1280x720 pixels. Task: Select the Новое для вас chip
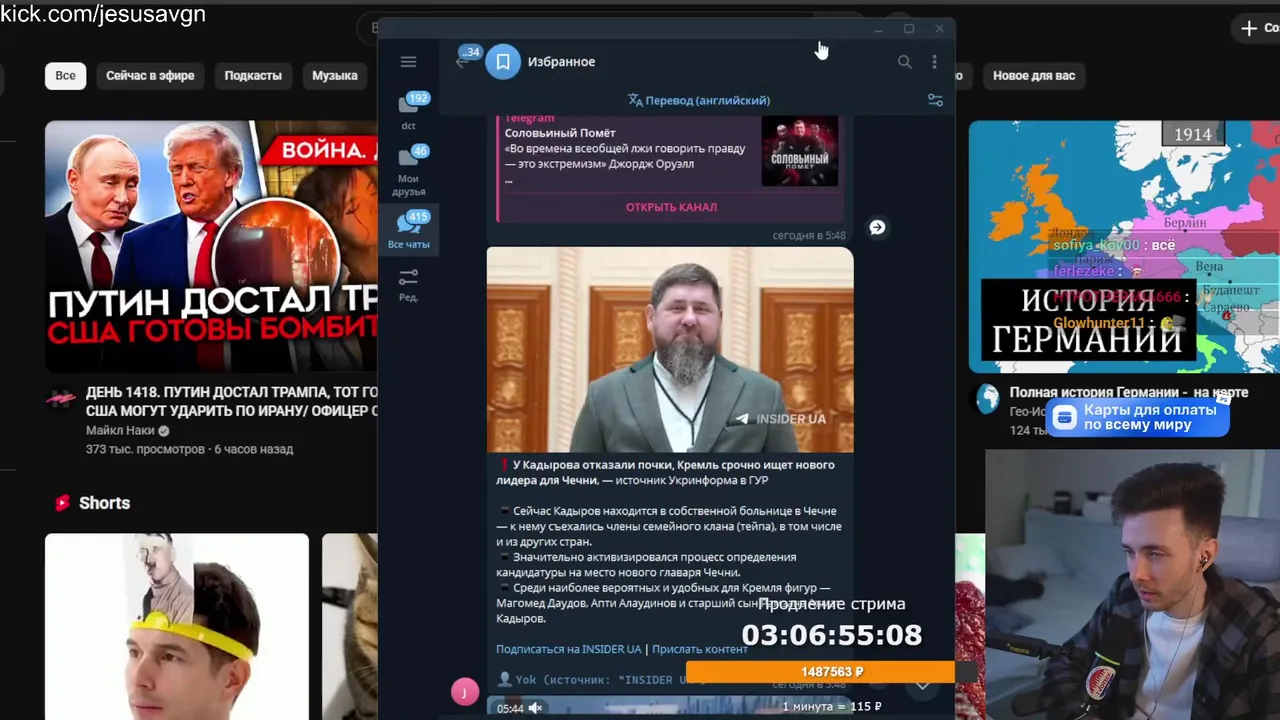(x=1034, y=75)
